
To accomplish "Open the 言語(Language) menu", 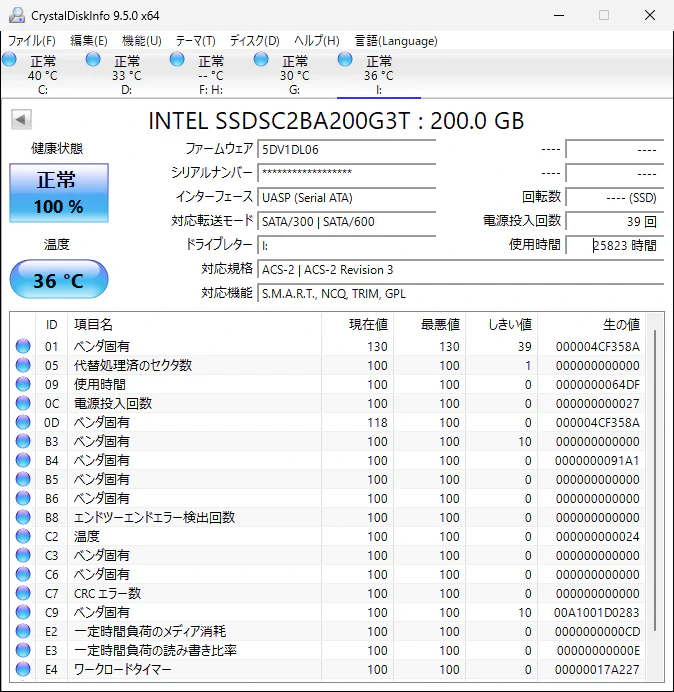I will coord(396,41).
